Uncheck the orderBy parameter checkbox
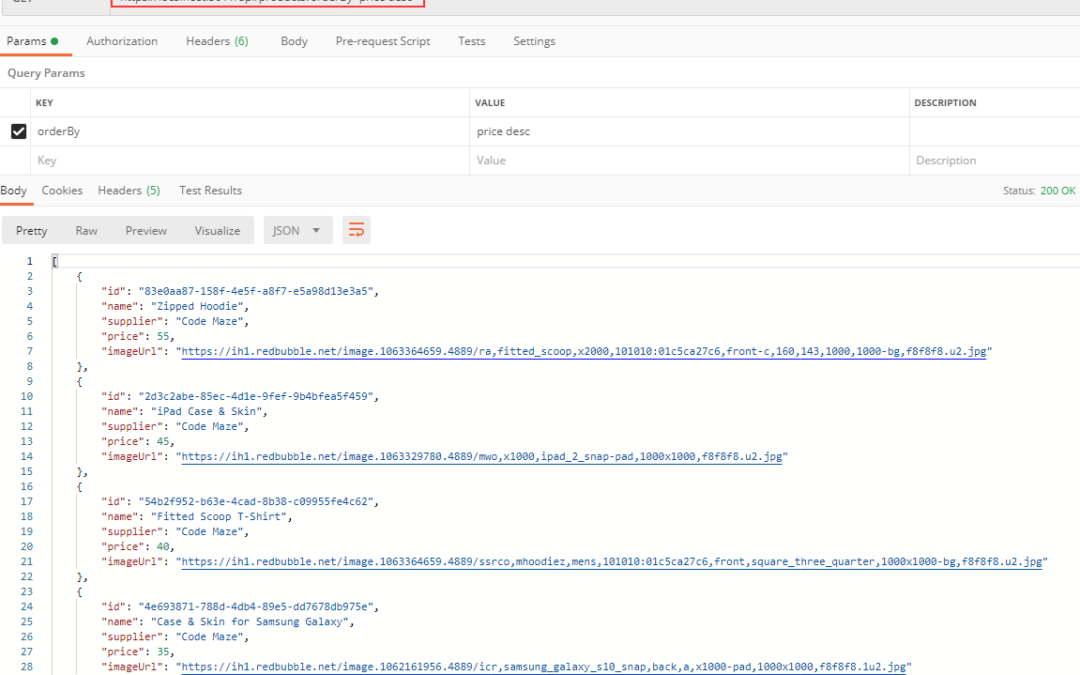The height and width of the screenshot is (675, 1080). coord(18,131)
